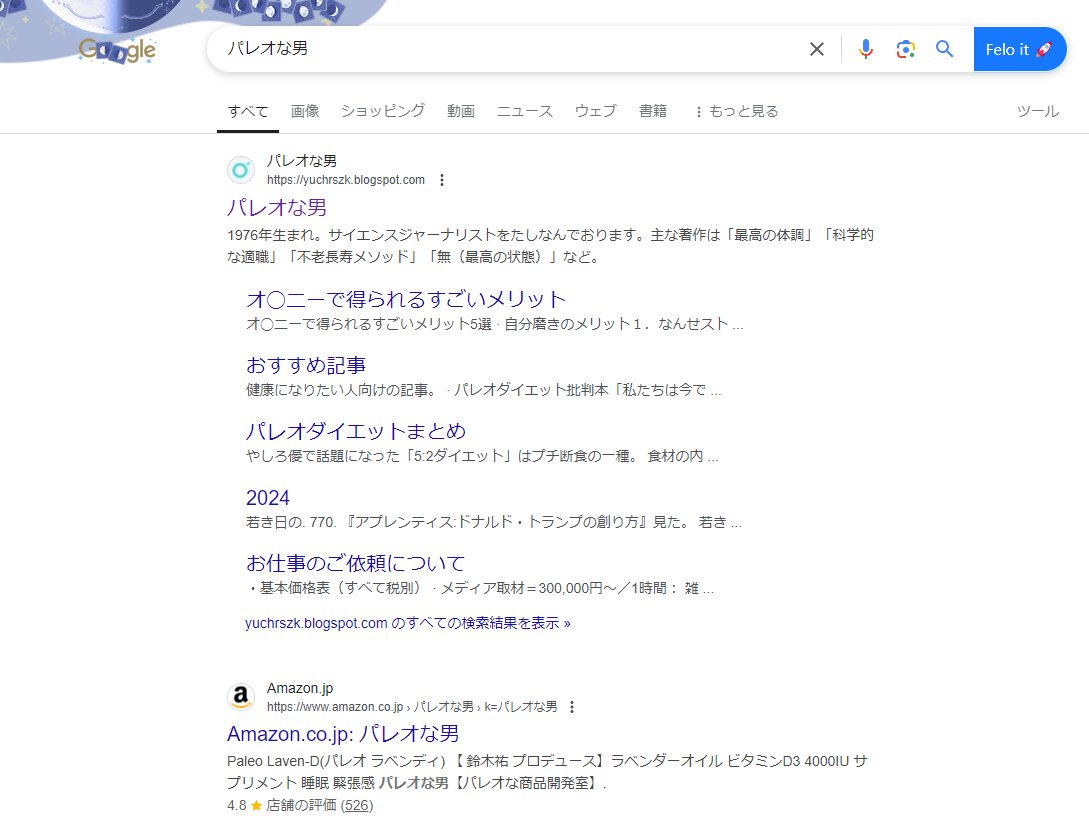Open Google Lens image search icon
The height and width of the screenshot is (831, 1089).
905,48
